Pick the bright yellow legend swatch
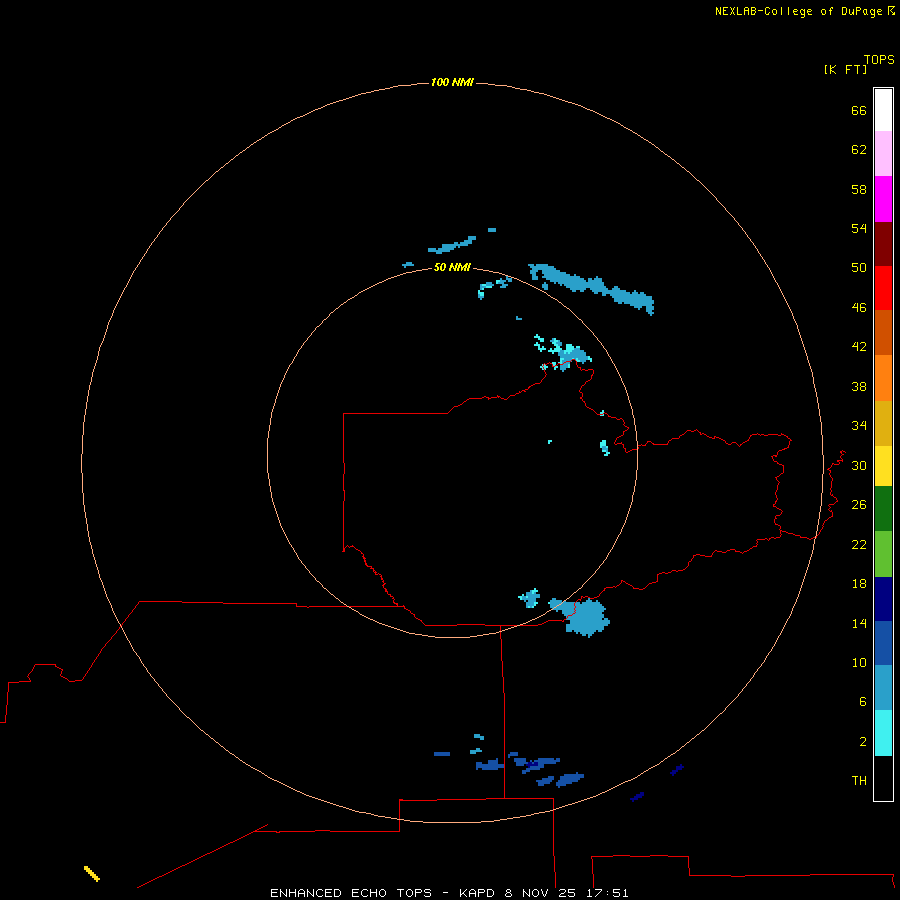Screen dimensions: 900x900 point(883,466)
